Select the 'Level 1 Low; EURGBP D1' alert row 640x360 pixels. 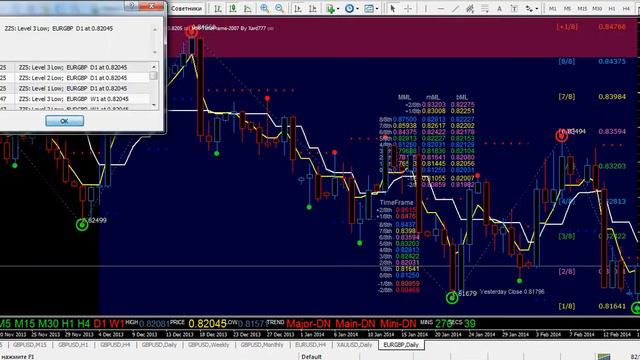pos(75,88)
